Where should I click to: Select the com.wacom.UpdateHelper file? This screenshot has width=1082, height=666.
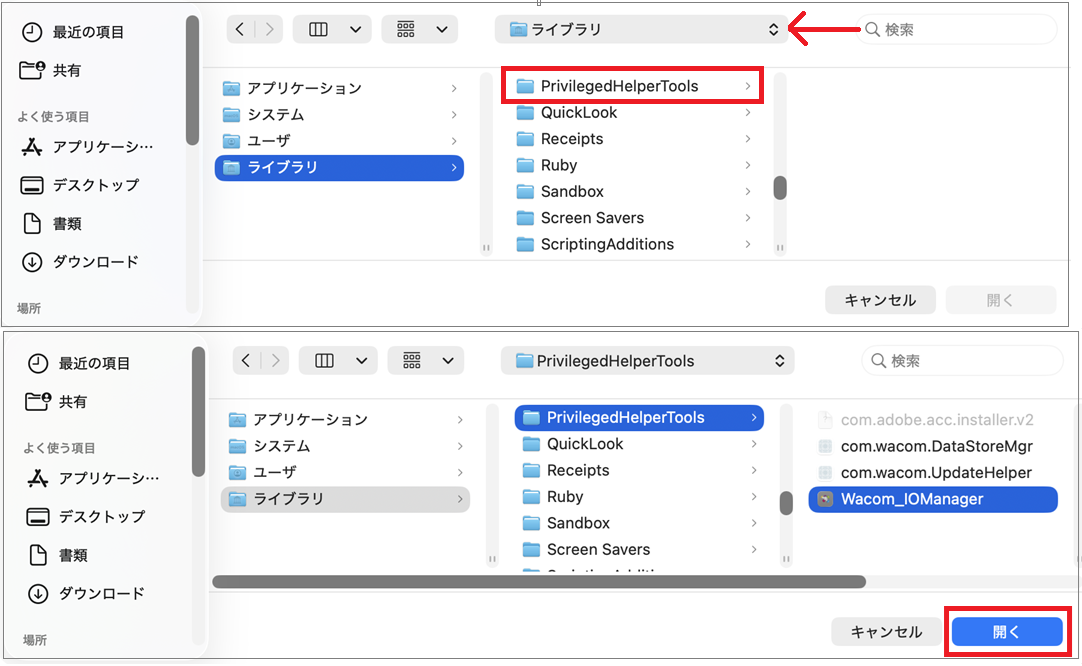click(x=933, y=473)
